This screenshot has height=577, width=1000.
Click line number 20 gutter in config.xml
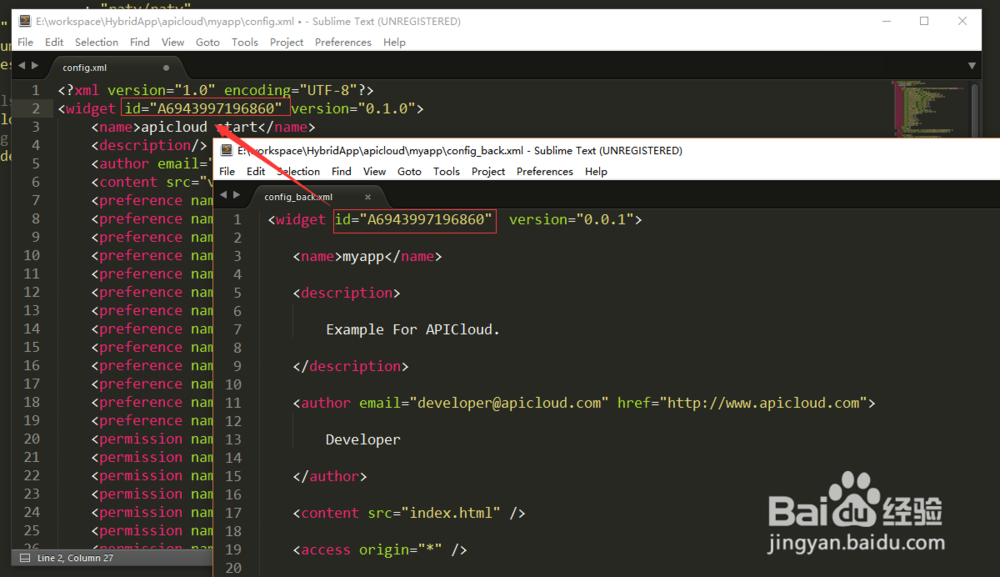(32, 439)
